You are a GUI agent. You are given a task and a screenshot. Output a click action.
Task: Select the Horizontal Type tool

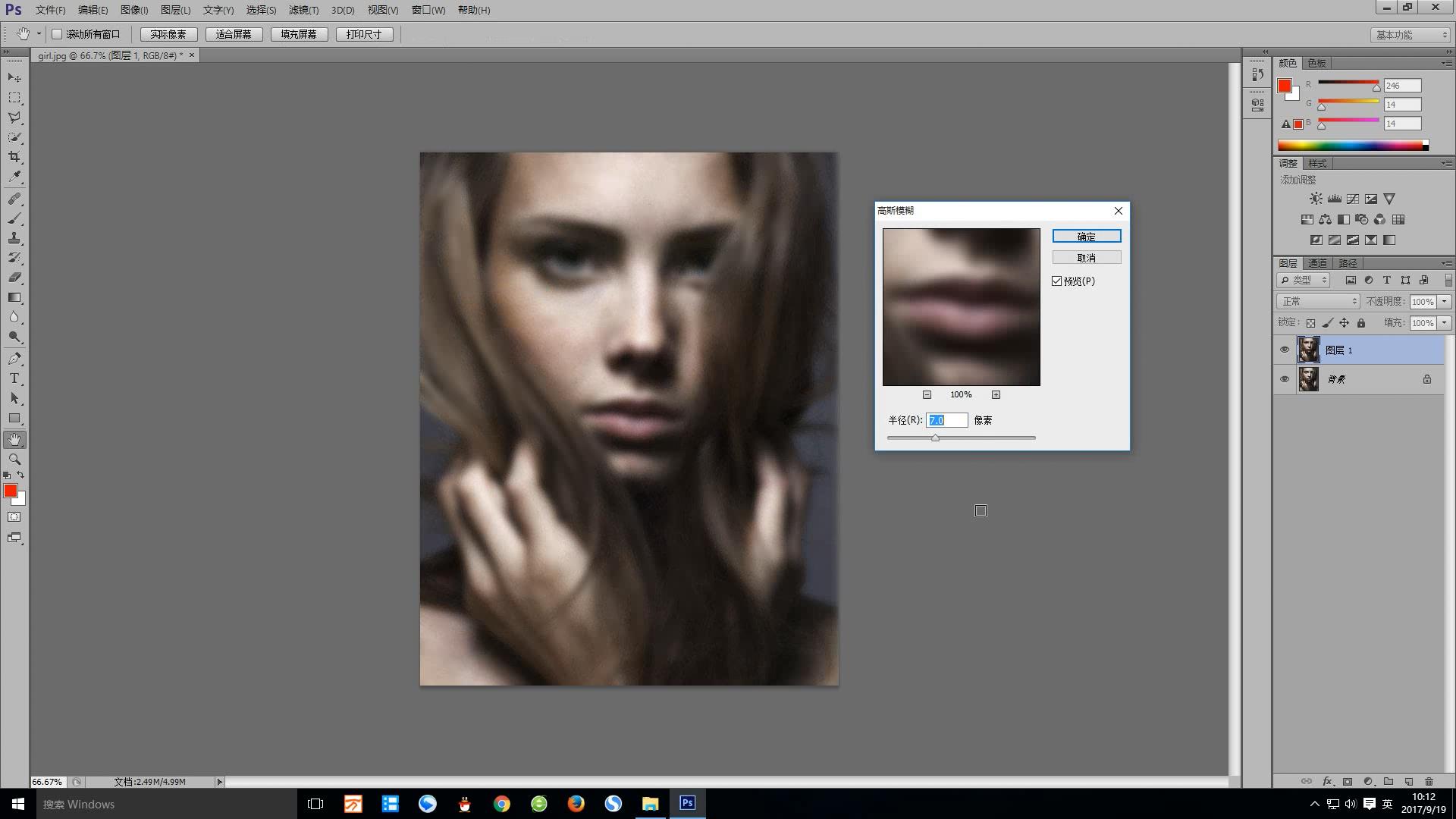[14, 378]
